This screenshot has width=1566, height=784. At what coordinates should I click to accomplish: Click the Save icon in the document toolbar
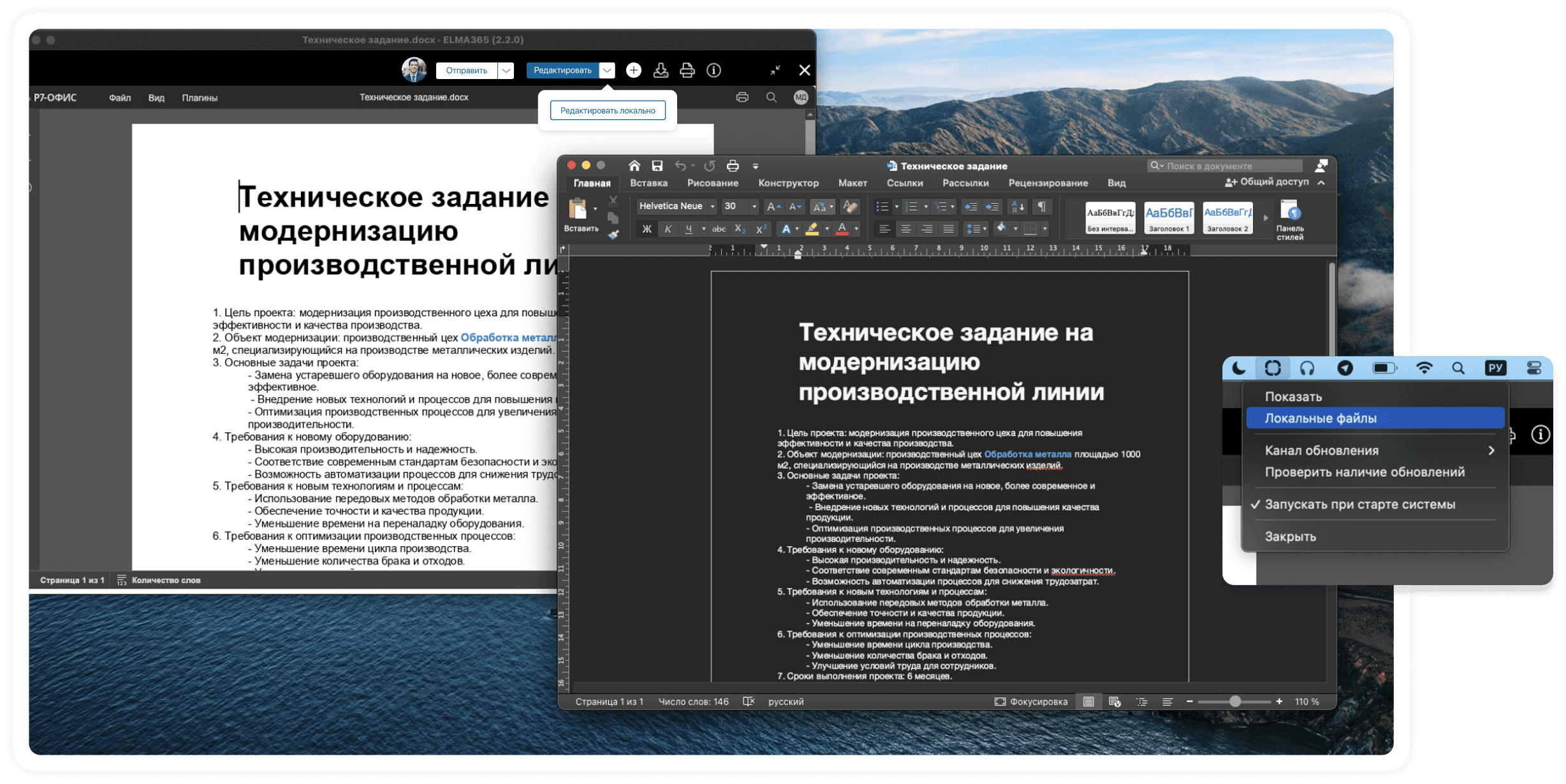coord(657,165)
